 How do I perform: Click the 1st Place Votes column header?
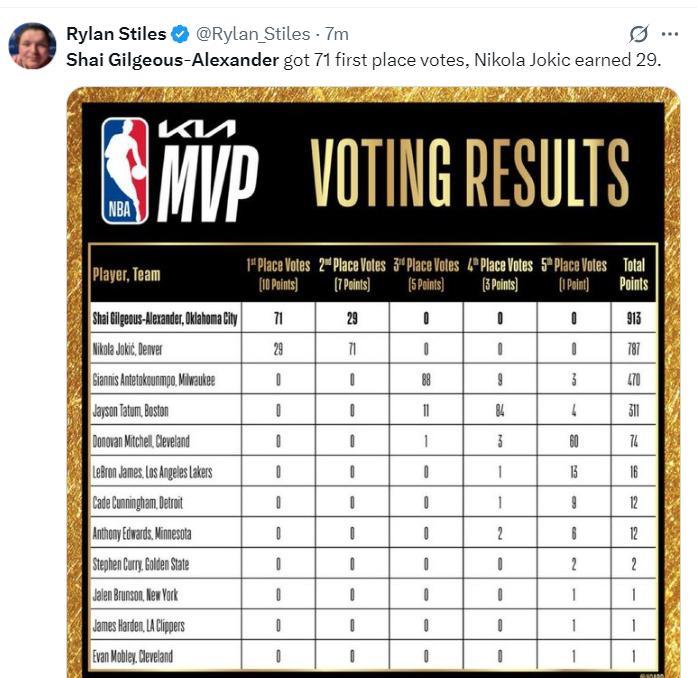point(278,274)
